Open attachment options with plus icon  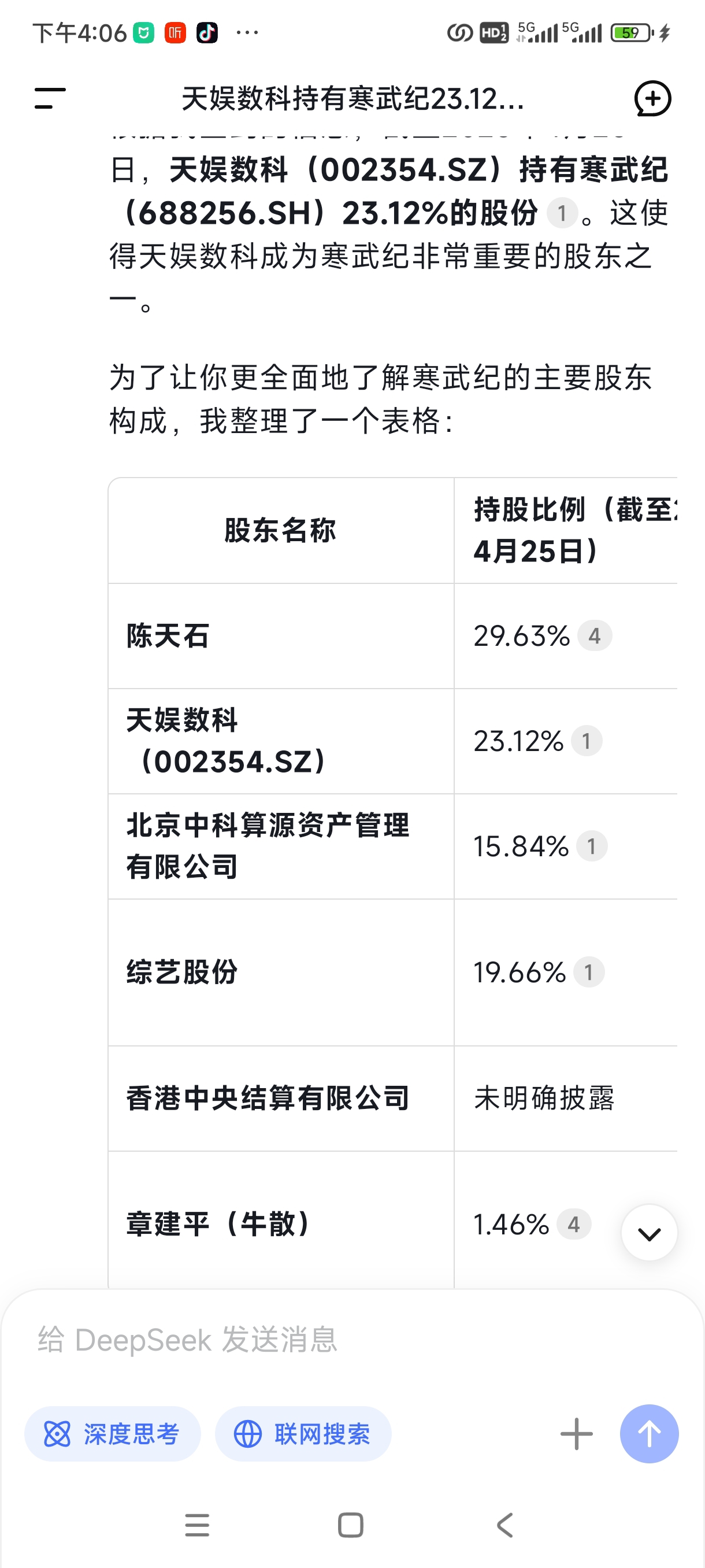(x=576, y=1433)
